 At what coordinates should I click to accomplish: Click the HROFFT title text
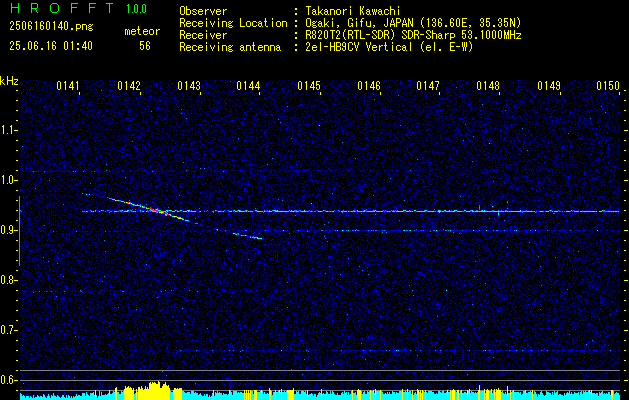[x=63, y=8]
